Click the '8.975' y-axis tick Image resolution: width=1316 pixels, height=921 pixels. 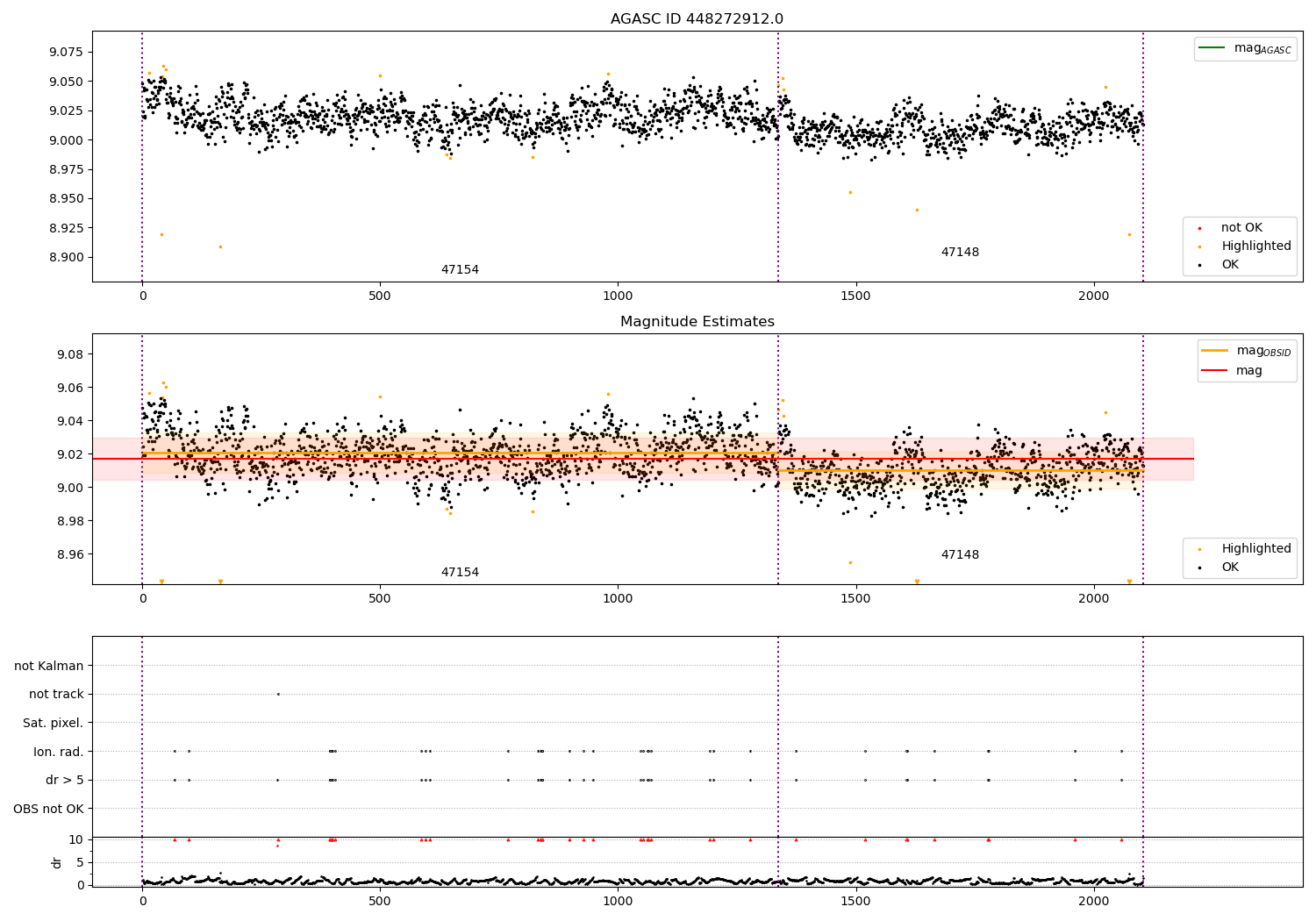[66, 169]
